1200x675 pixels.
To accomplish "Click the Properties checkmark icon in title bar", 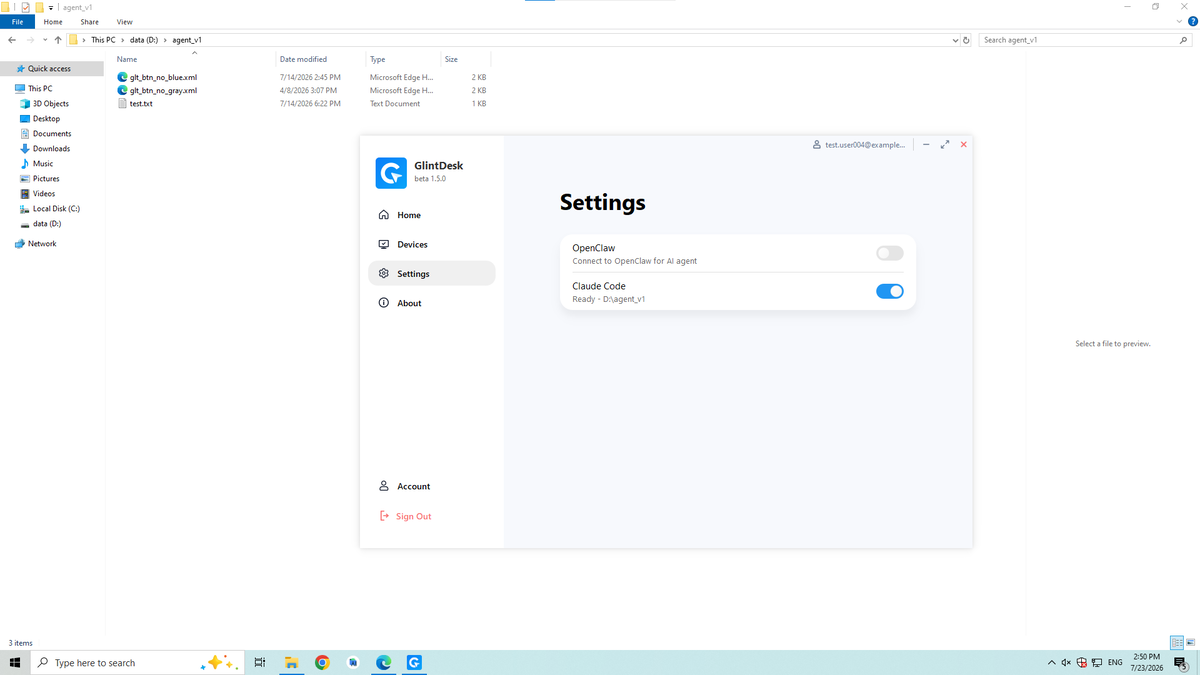I will click(x=26, y=7).
